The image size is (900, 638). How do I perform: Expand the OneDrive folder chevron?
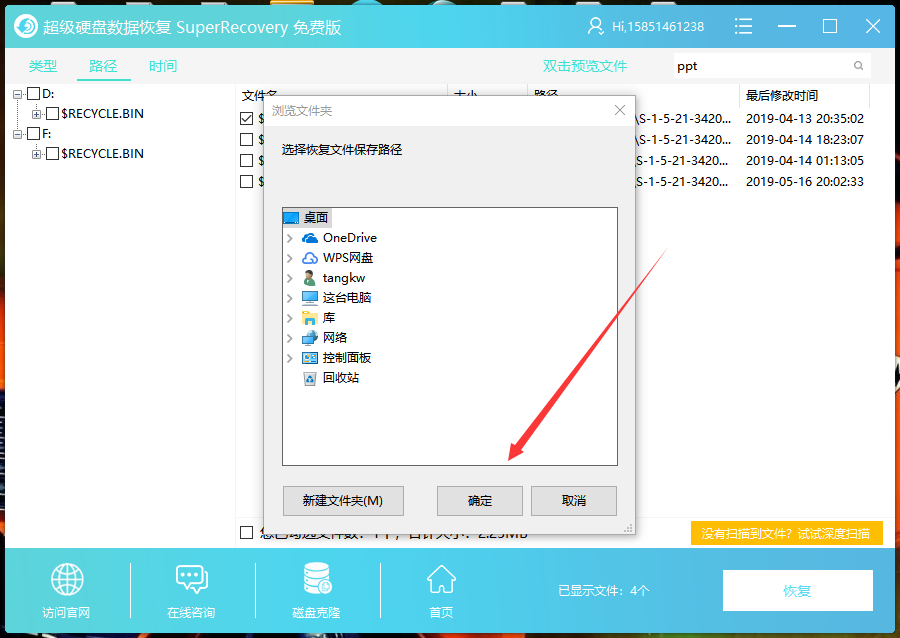pos(290,238)
